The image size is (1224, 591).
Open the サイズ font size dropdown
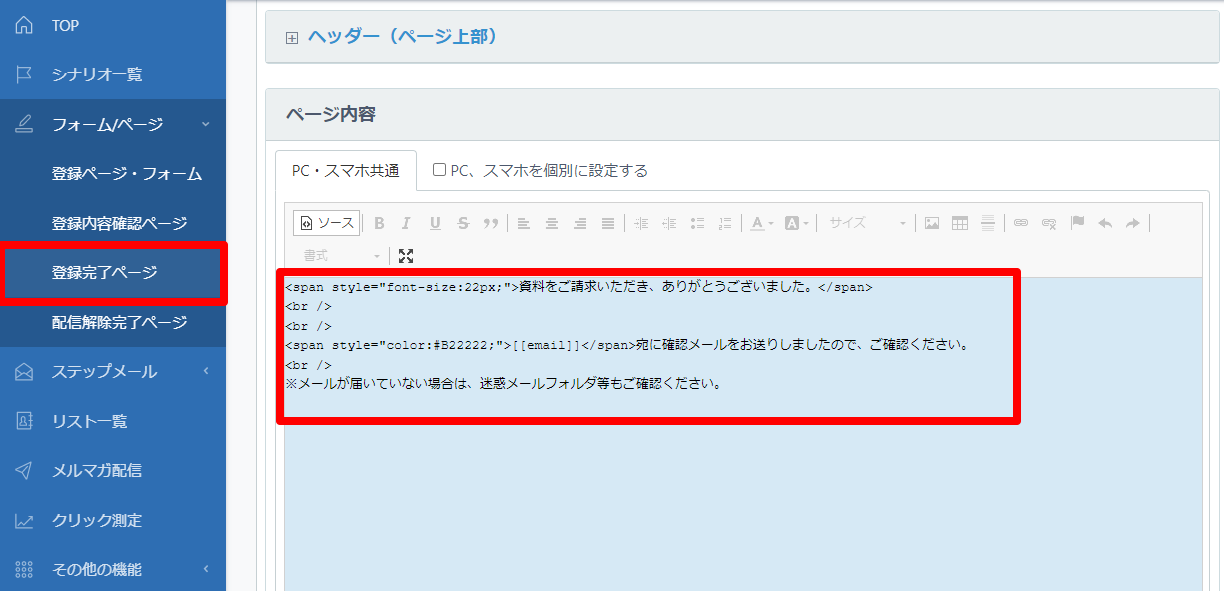click(x=866, y=223)
